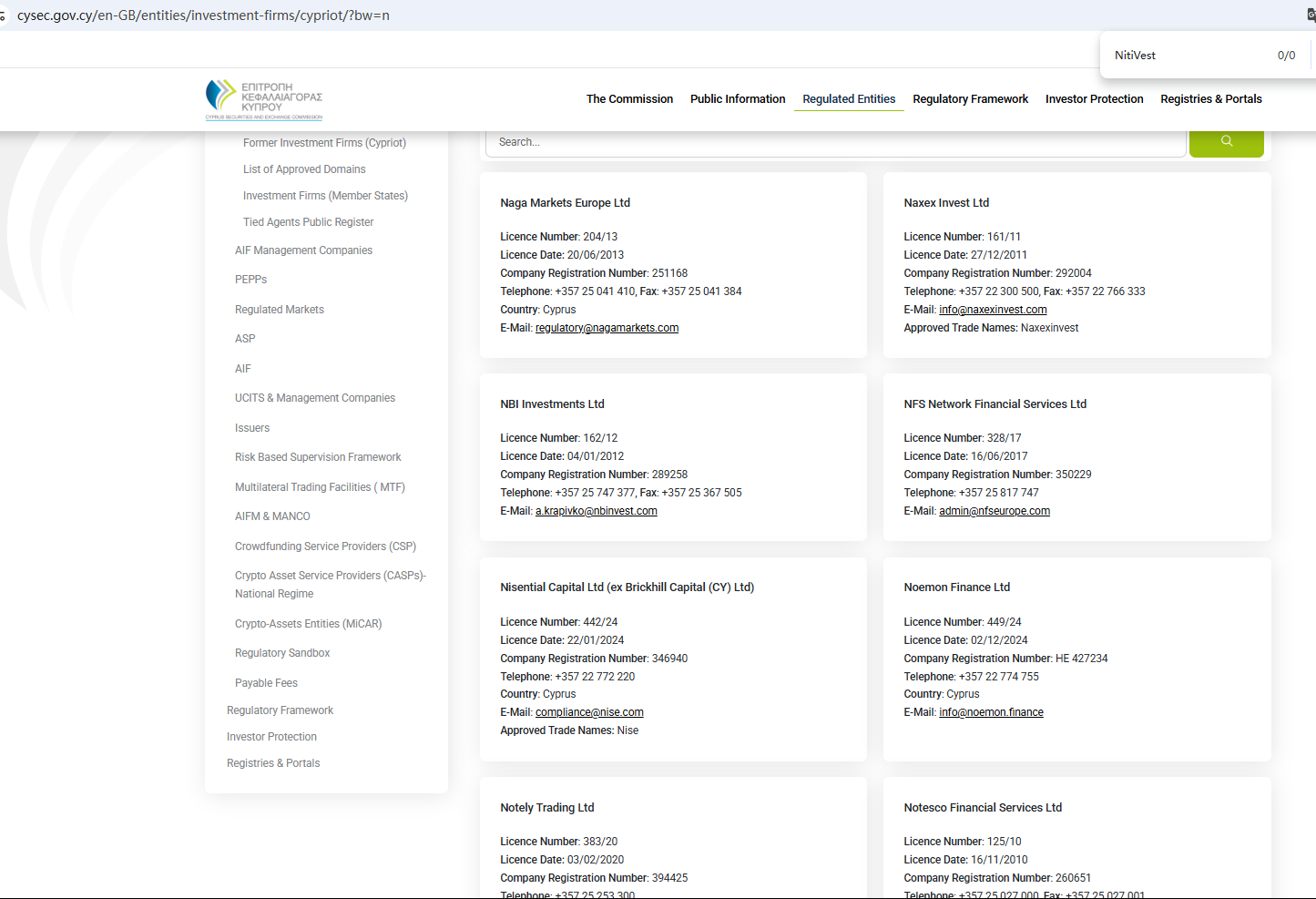Click the translate icon in address bar
Screen dimensions: 1316x899
click(x=1311, y=15)
